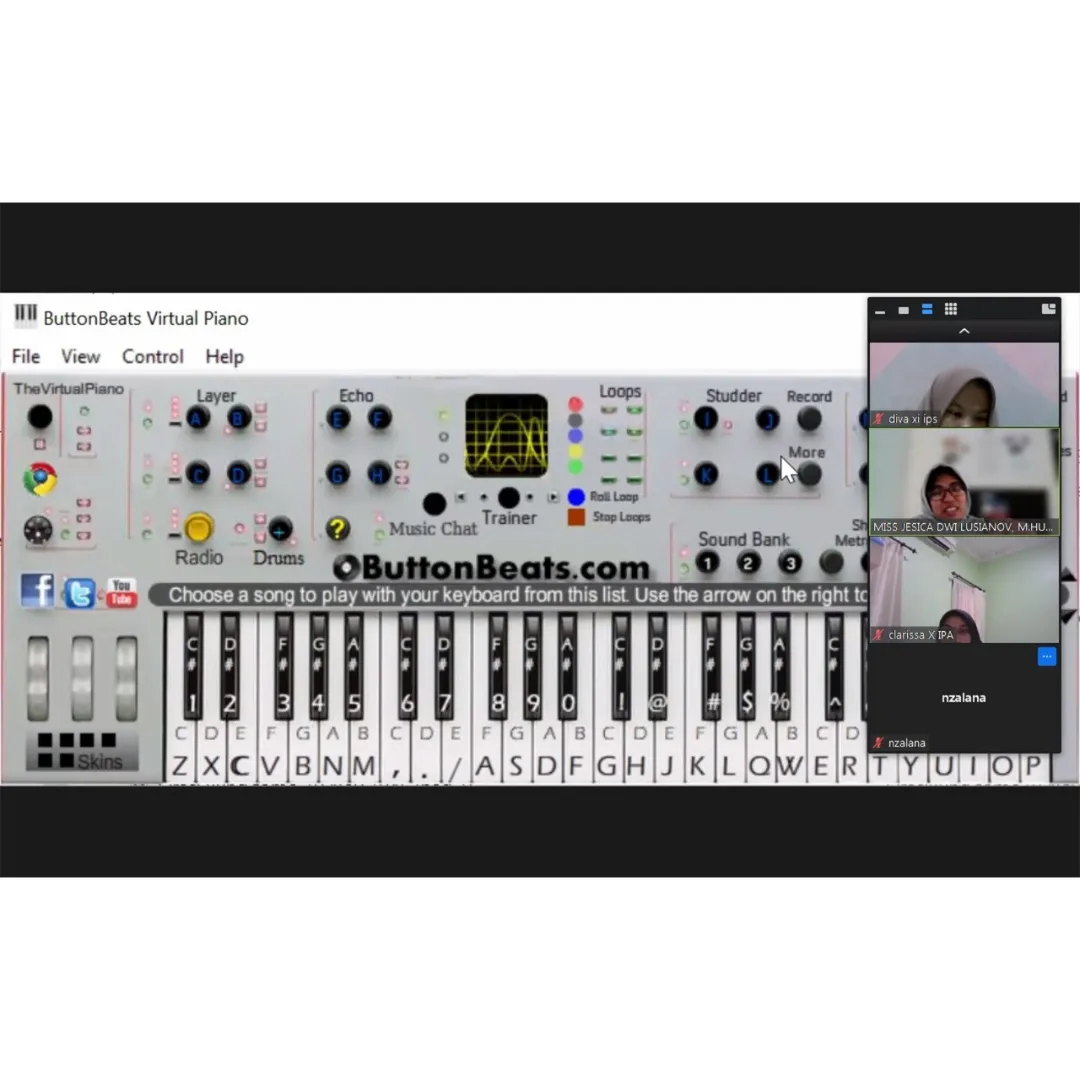This screenshot has width=1080, height=1080.
Task: Click the Studder L knob
Action: (767, 475)
